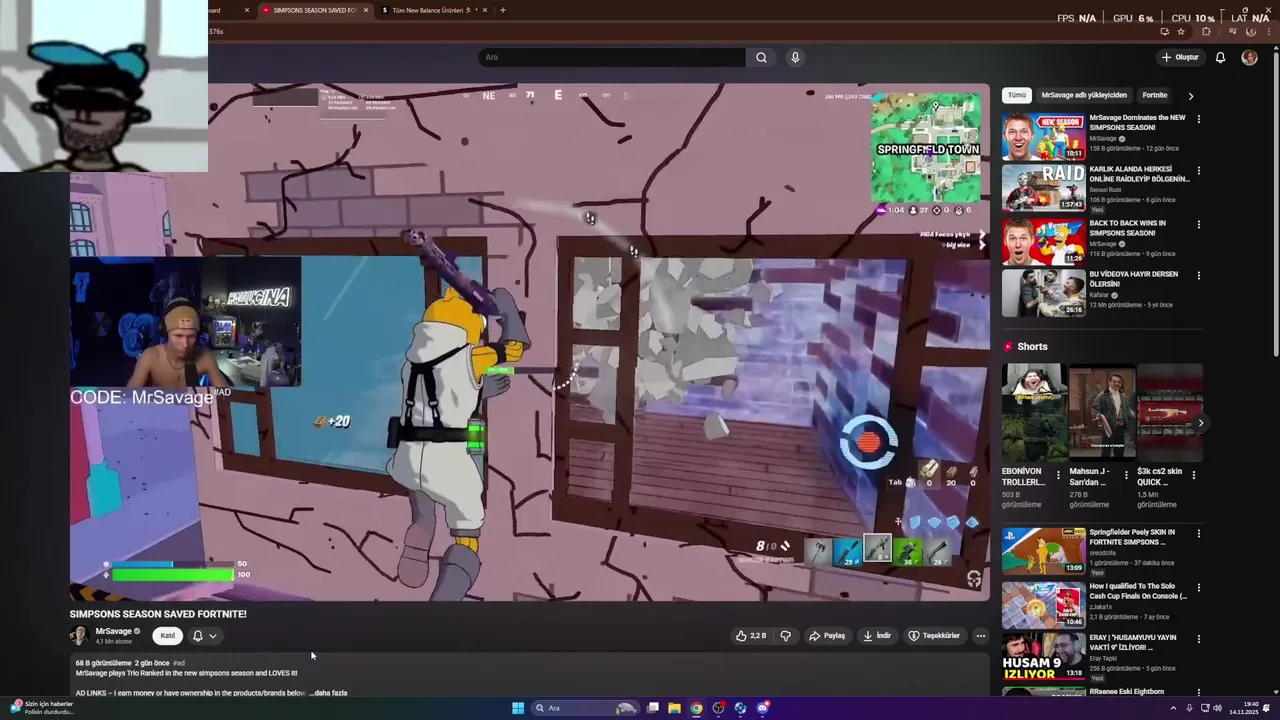
Task: Click the SIMPSONS SEASON SAVED FORTNITE video player
Action: pyautogui.click(x=530, y=342)
